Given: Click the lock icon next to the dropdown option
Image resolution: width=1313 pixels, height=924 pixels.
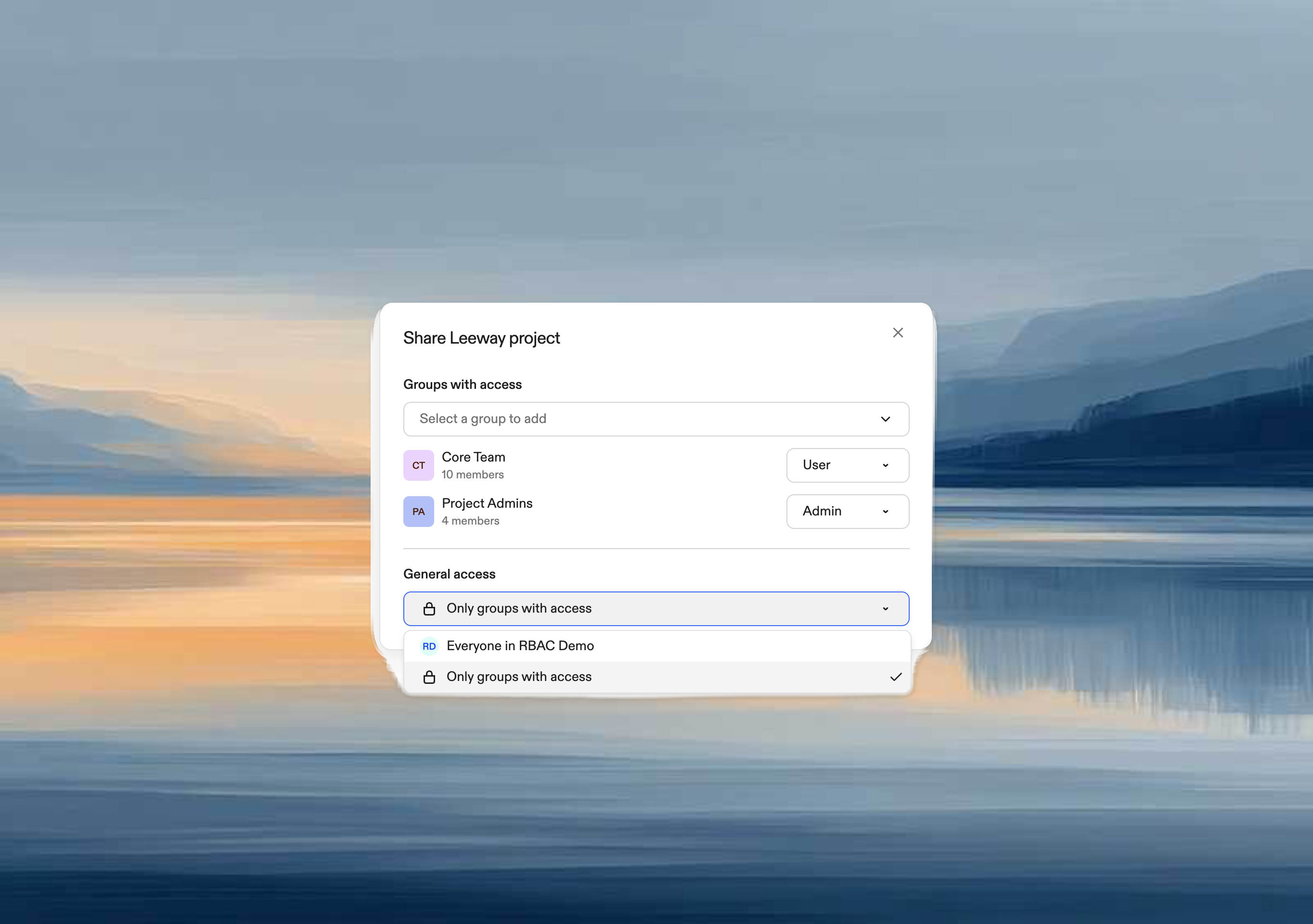Looking at the screenshot, I should pyautogui.click(x=429, y=677).
